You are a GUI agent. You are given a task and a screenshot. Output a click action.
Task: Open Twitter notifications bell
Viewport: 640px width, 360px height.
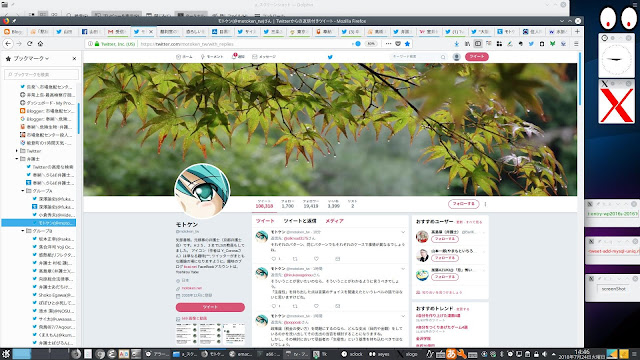click(238, 57)
